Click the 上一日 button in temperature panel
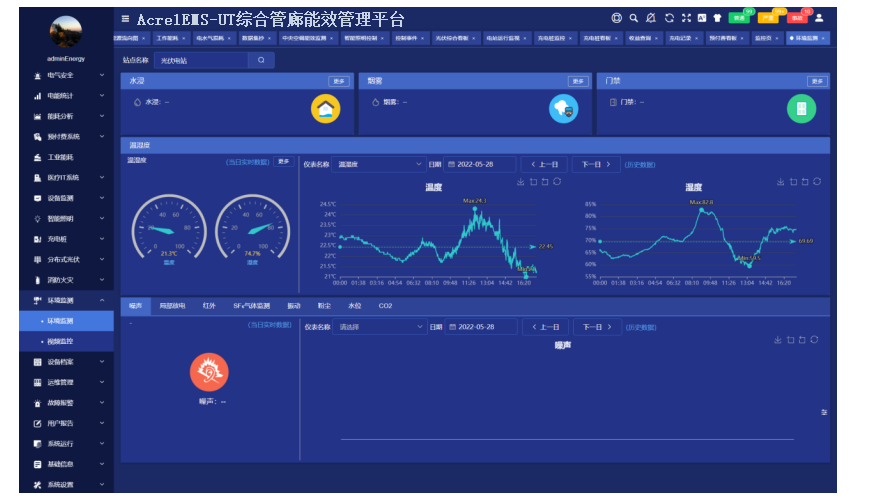This screenshot has width=872, height=501. click(x=545, y=164)
